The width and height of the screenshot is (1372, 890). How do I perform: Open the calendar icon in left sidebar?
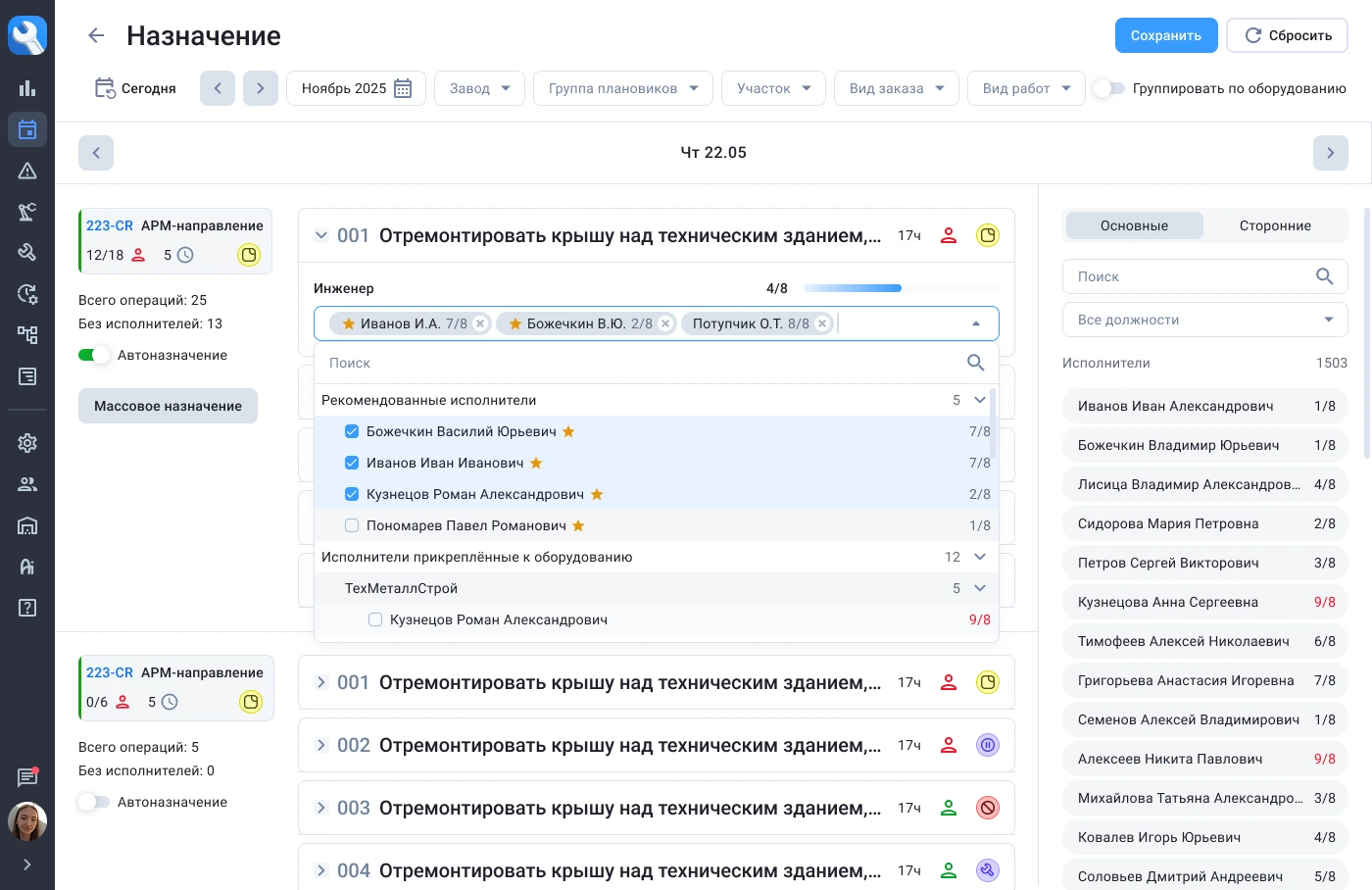click(x=27, y=129)
